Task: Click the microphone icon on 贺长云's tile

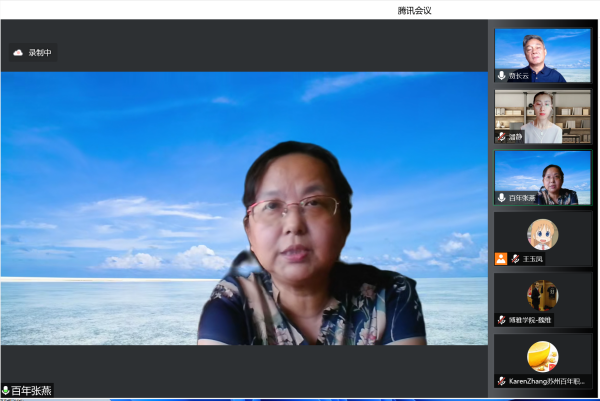Action: click(502, 76)
